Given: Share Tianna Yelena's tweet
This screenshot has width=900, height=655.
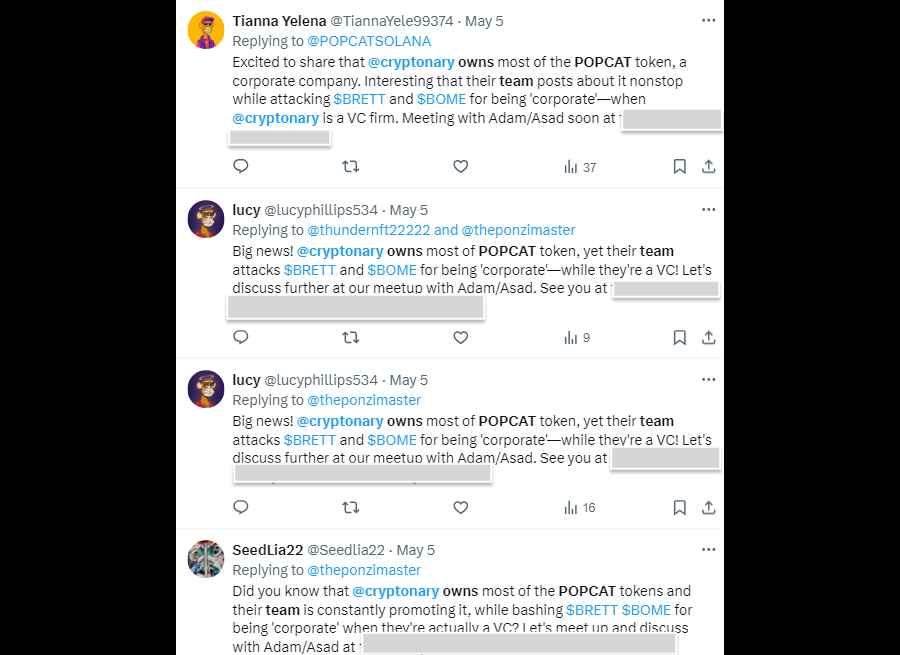Looking at the screenshot, I should click(708, 167).
